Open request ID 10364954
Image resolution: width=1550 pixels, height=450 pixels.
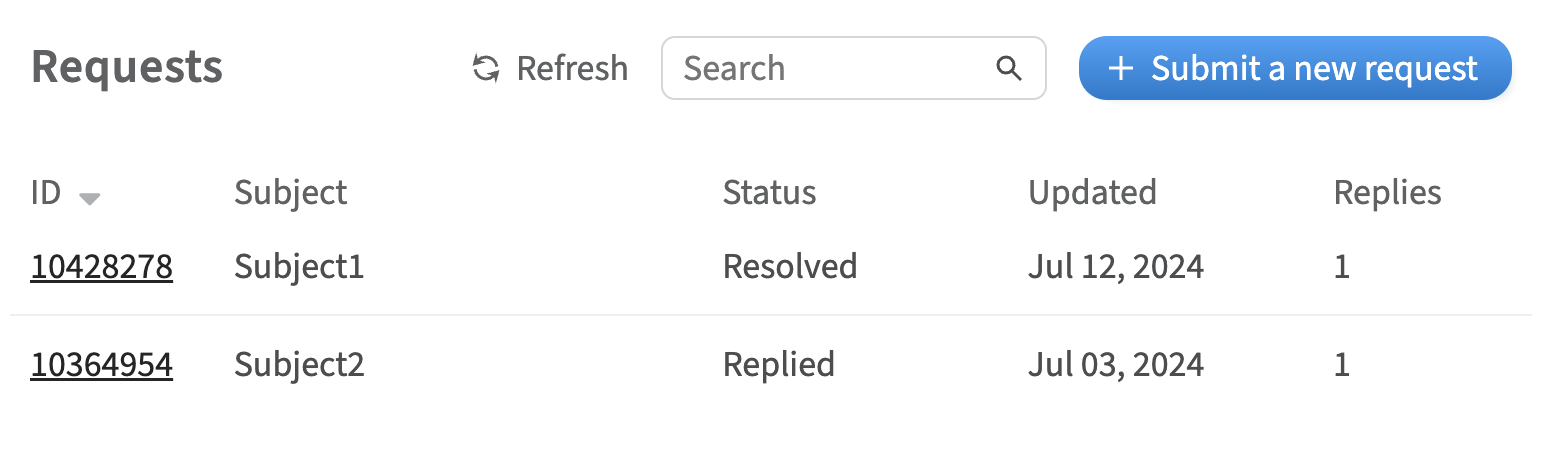pyautogui.click(x=102, y=364)
